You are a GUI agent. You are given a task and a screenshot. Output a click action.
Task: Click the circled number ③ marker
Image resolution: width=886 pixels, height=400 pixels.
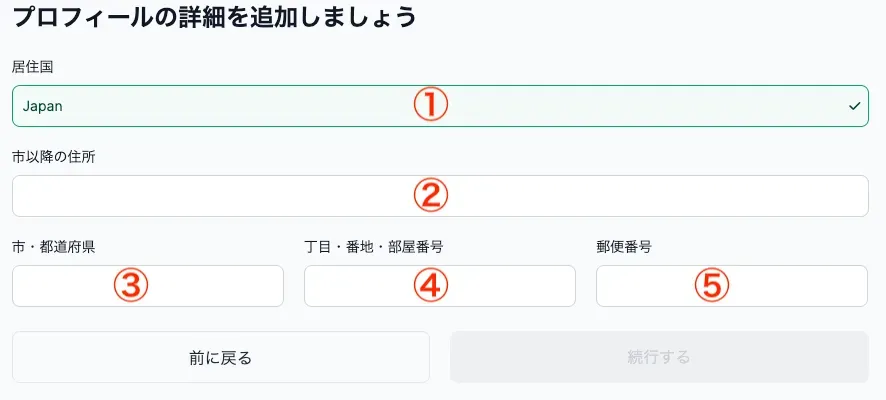coord(130,286)
